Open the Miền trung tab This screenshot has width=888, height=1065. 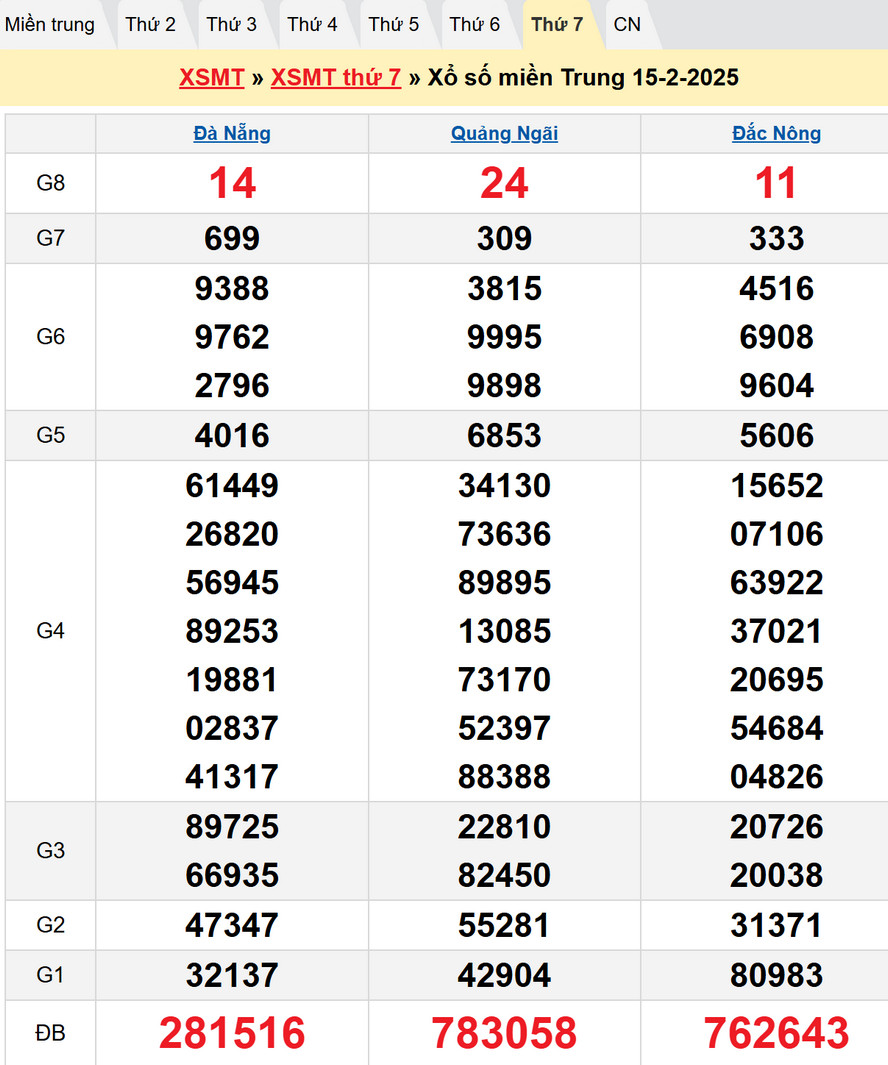[x=50, y=25]
